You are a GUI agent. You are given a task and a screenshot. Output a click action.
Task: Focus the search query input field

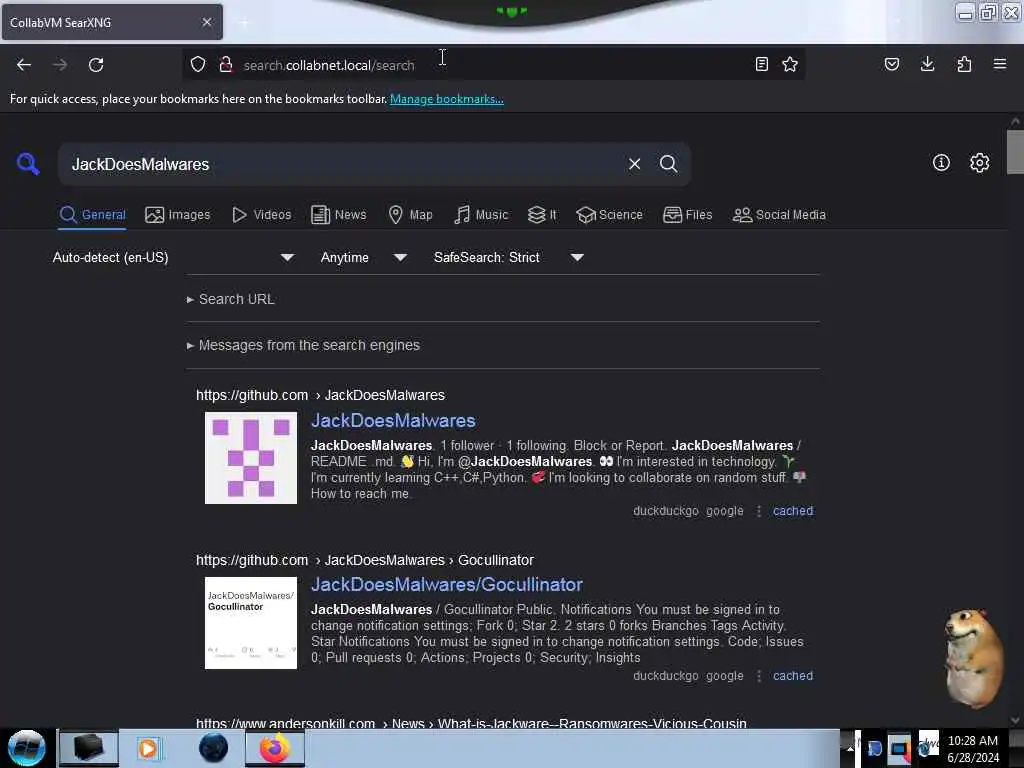coord(345,164)
